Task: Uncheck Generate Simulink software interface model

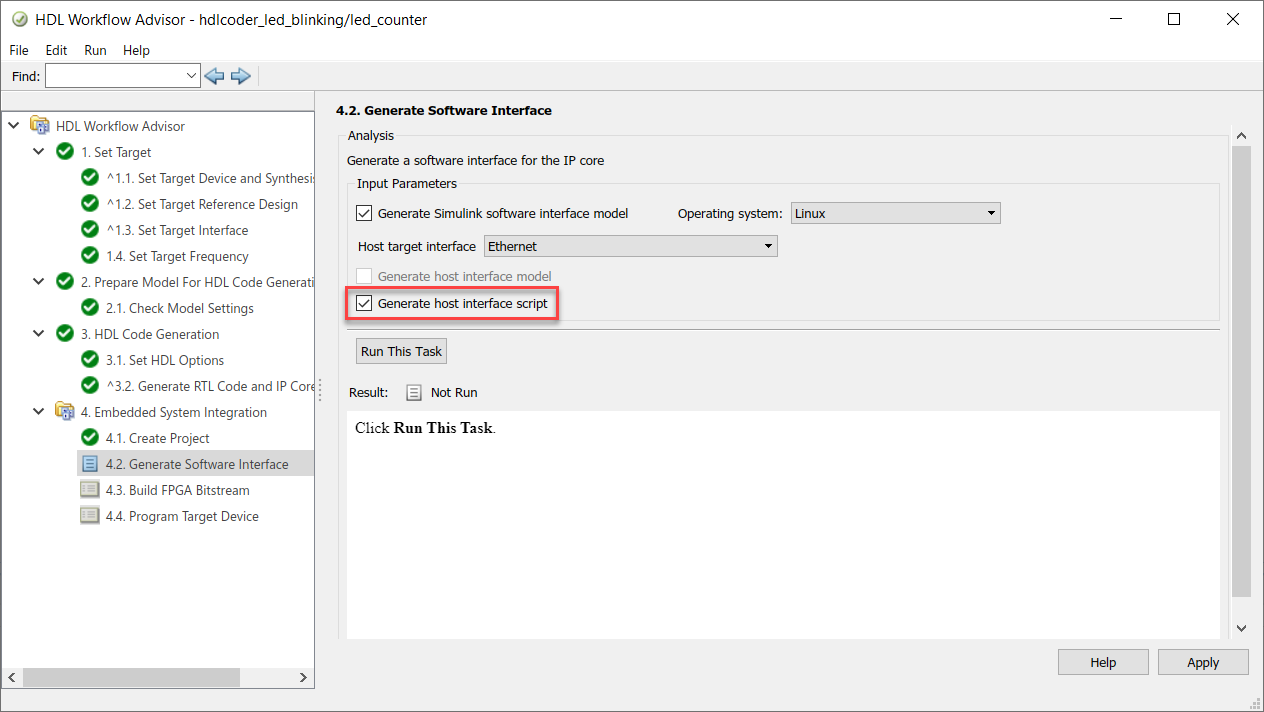Action: click(x=364, y=213)
